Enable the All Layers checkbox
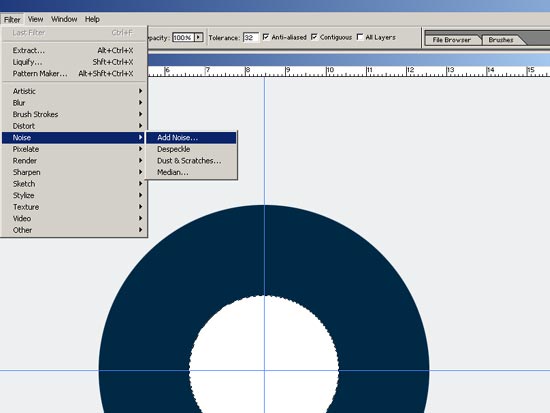The width and height of the screenshot is (550, 413). 360,37
